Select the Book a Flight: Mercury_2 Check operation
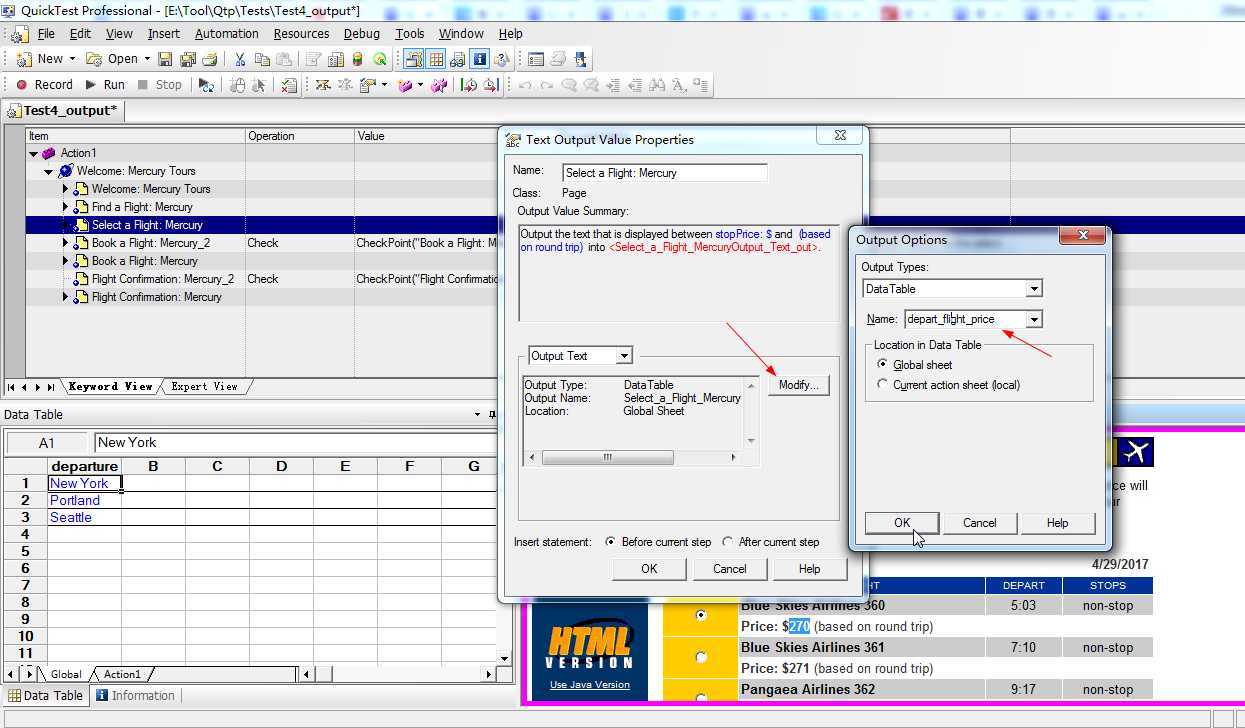 pyautogui.click(x=300, y=243)
